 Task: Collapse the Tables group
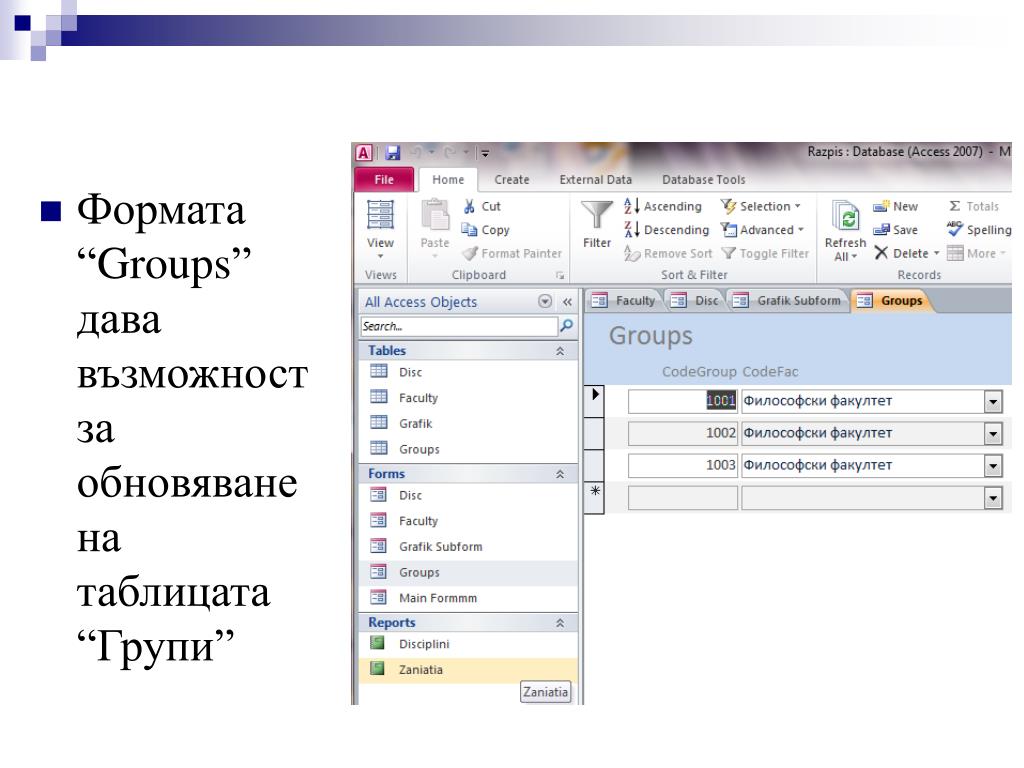[x=560, y=351]
